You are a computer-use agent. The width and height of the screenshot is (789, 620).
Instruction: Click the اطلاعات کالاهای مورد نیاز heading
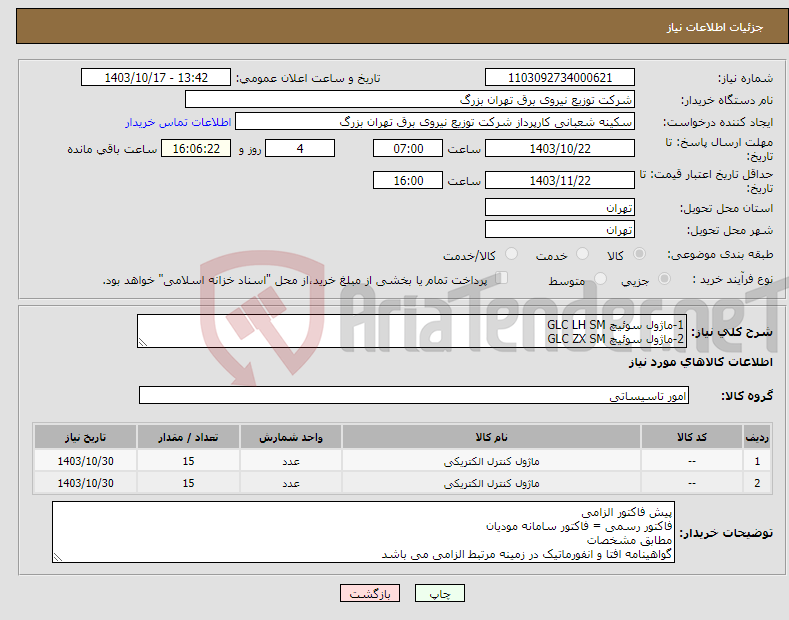click(700, 362)
